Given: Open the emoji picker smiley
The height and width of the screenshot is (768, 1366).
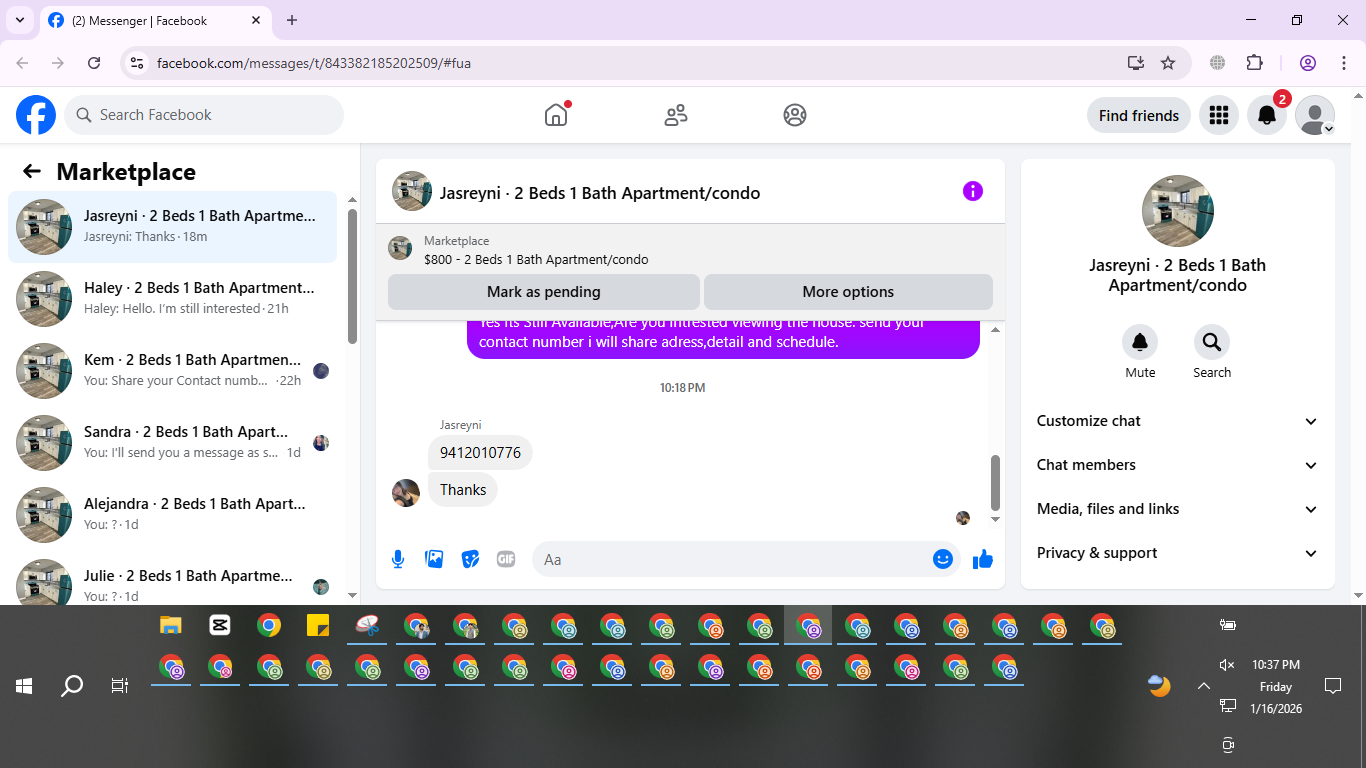Looking at the screenshot, I should tap(943, 559).
